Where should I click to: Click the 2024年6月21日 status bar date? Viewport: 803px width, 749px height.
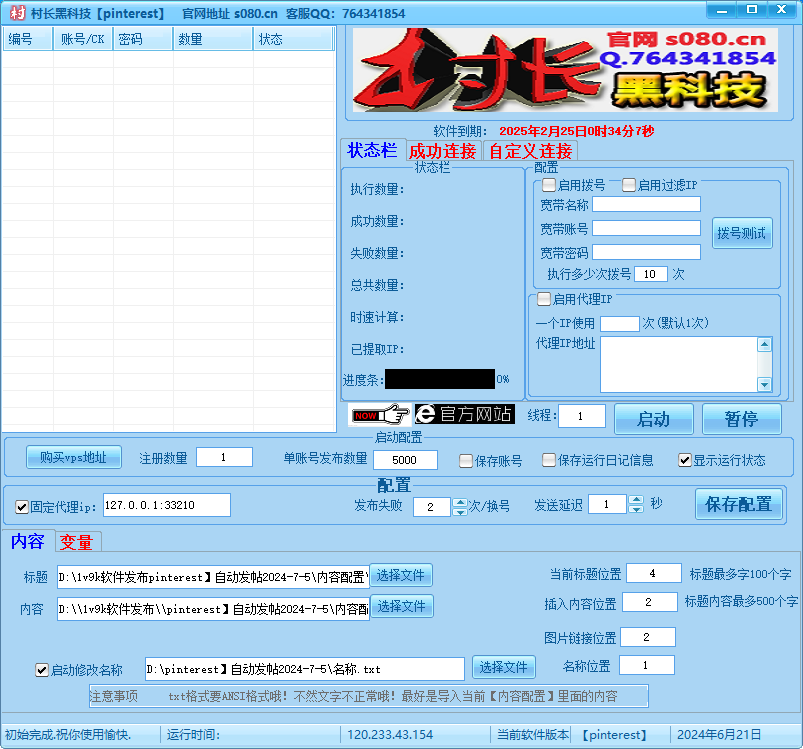(719, 735)
